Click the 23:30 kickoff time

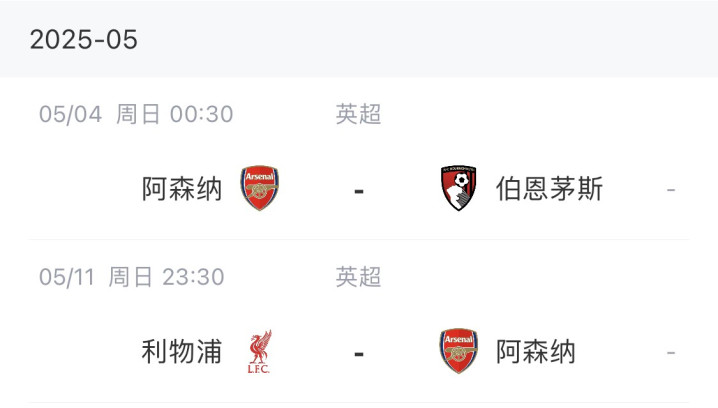click(x=195, y=277)
